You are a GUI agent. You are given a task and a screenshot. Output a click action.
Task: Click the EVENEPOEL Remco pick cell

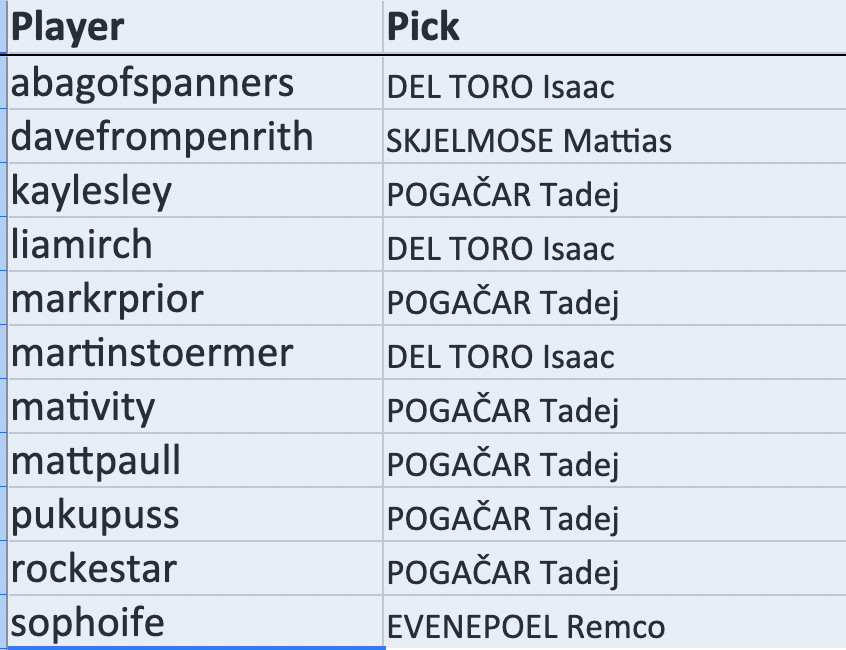coord(614,626)
